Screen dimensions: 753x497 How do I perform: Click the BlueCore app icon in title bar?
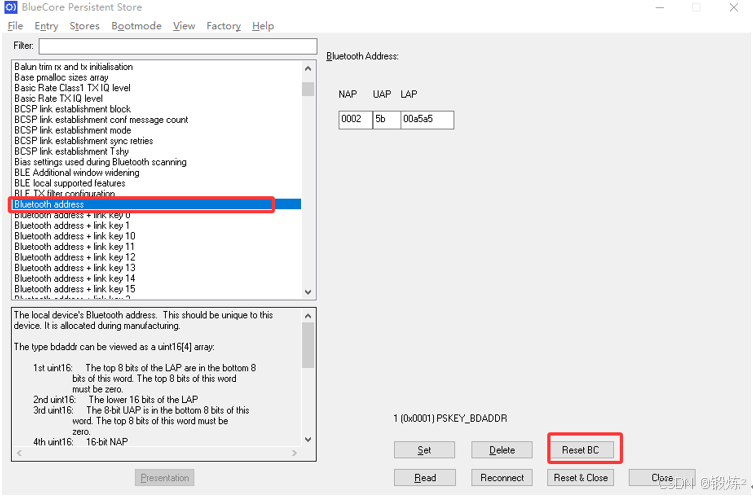click(x=11, y=7)
